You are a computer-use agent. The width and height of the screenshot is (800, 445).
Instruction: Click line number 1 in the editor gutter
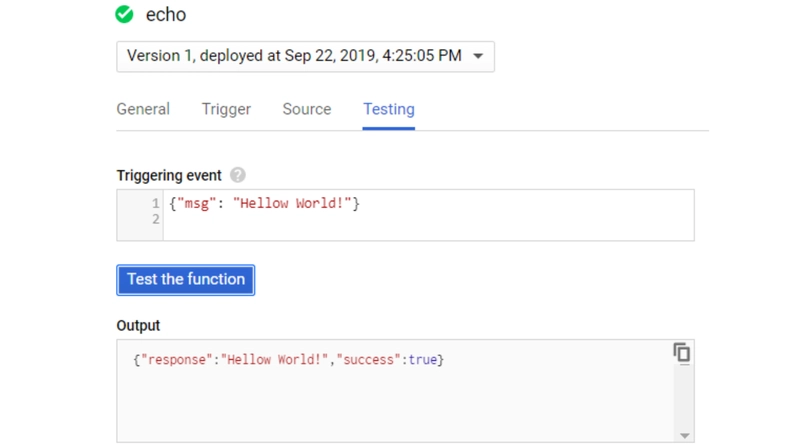(x=156, y=204)
